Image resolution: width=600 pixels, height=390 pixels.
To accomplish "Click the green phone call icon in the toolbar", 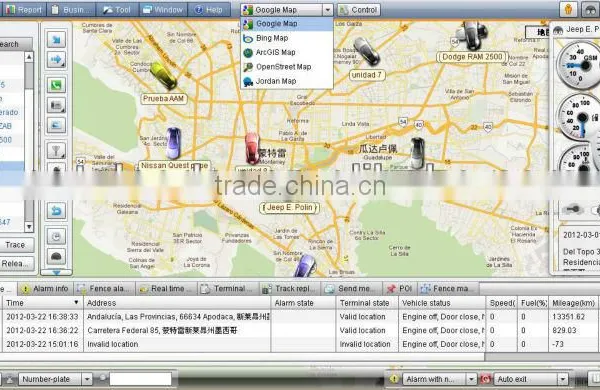I will tap(56, 85).
